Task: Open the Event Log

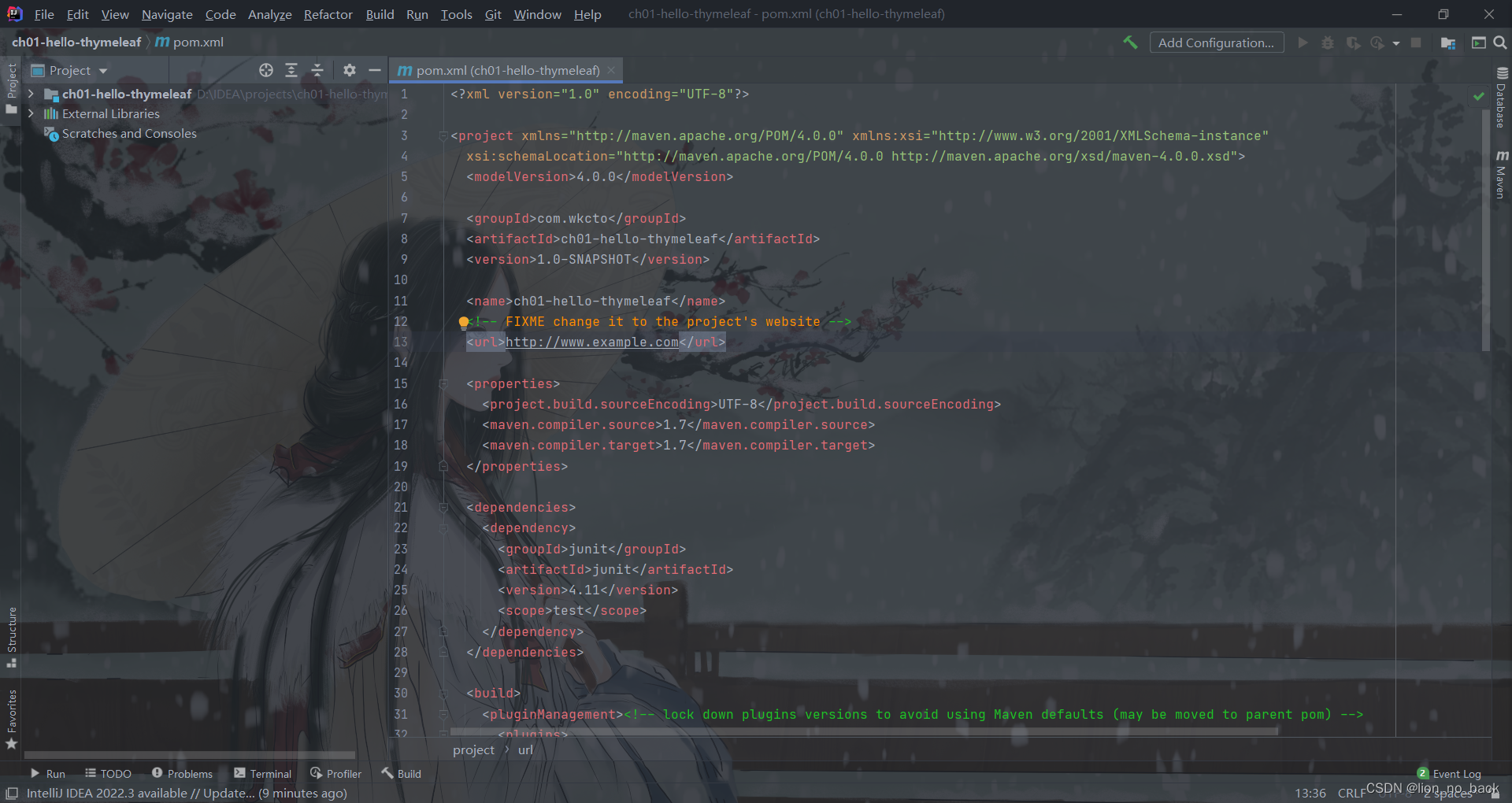Action: point(1449,774)
